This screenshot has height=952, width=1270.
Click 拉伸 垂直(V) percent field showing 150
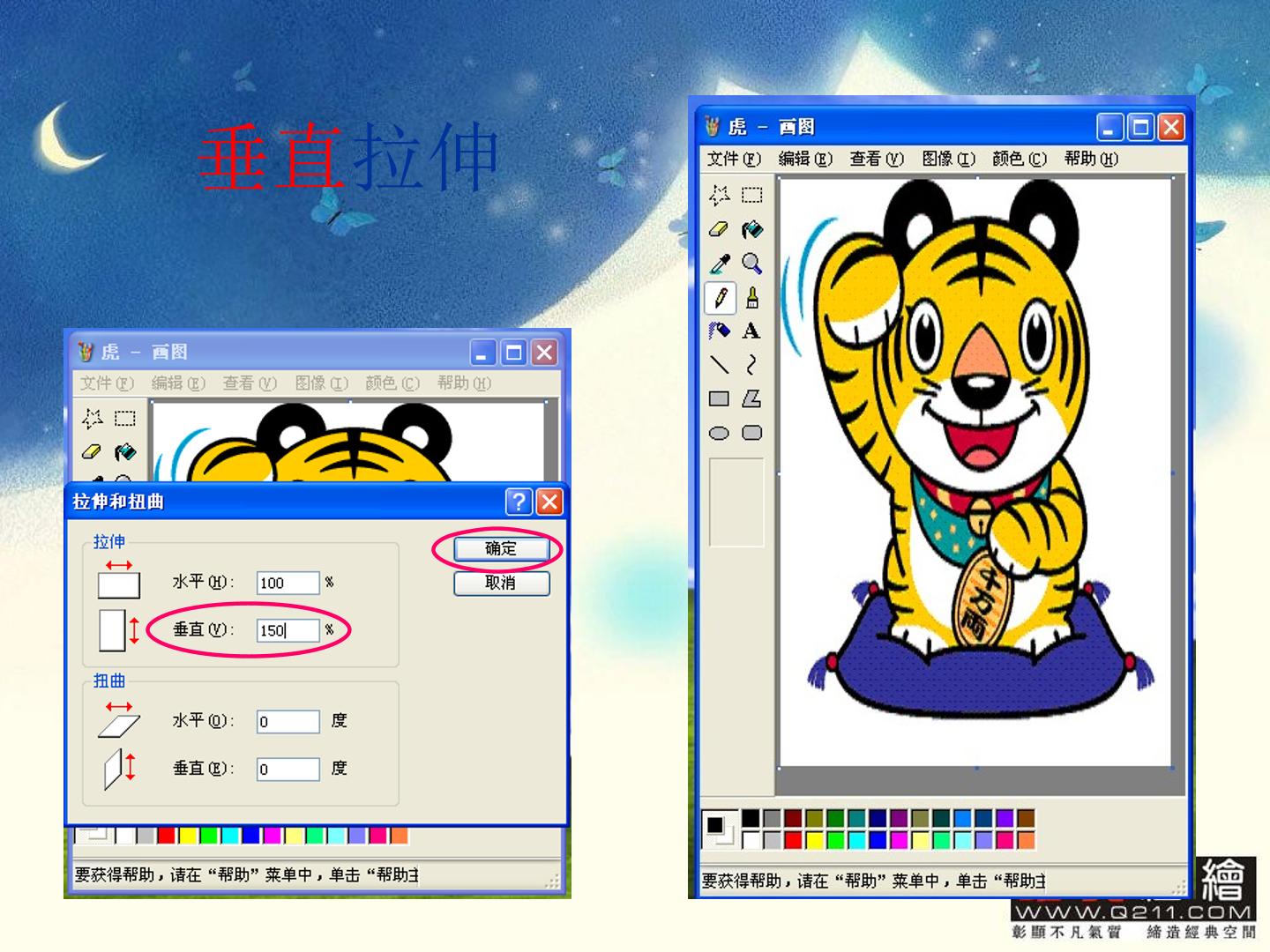[288, 630]
